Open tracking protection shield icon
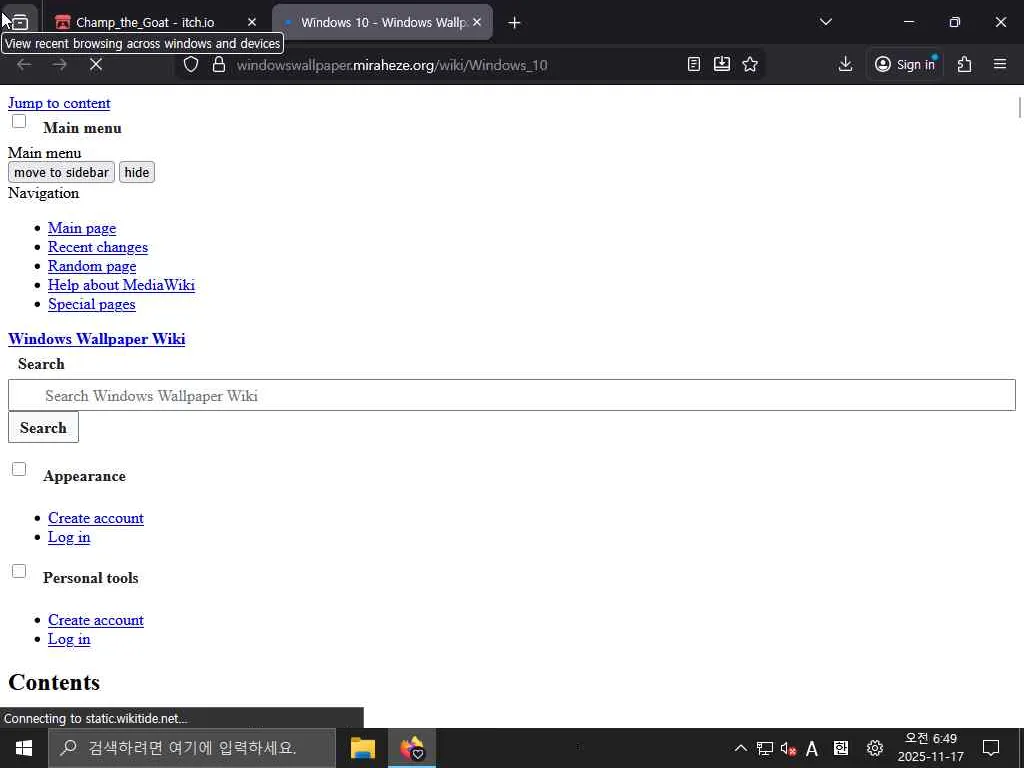 [x=191, y=65]
